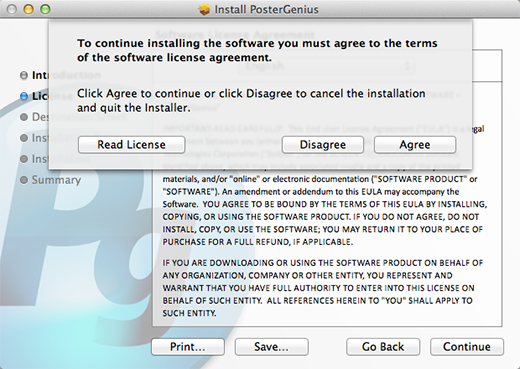Click Print... at the bottom
This screenshot has width=520, height=369.
188,347
